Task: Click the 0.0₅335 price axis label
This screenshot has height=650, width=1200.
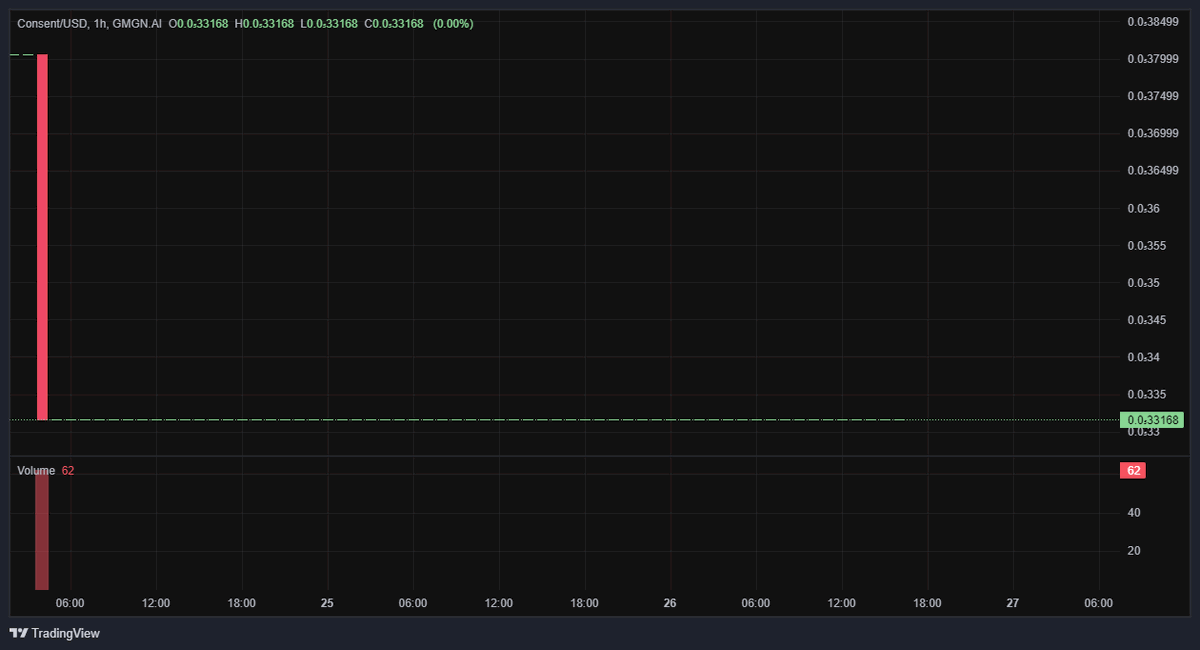Action: click(1146, 395)
